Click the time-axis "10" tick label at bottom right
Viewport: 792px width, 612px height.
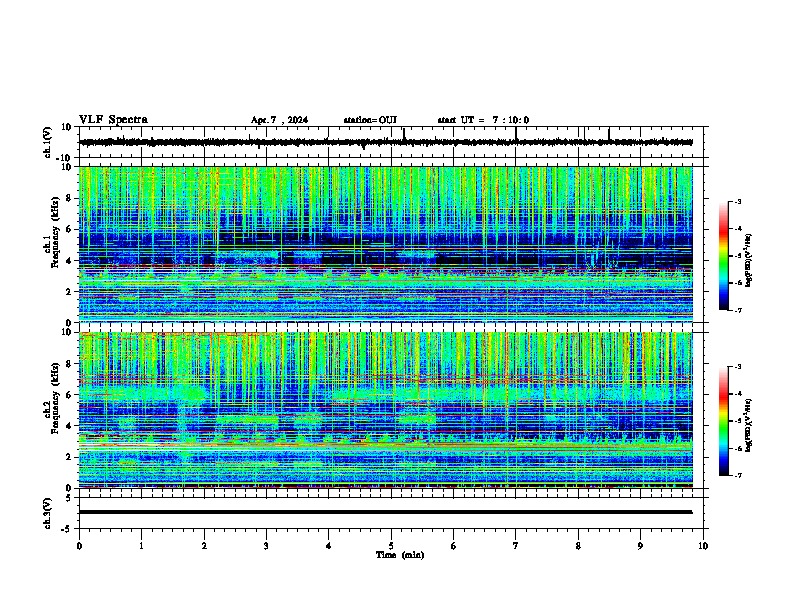pos(703,546)
